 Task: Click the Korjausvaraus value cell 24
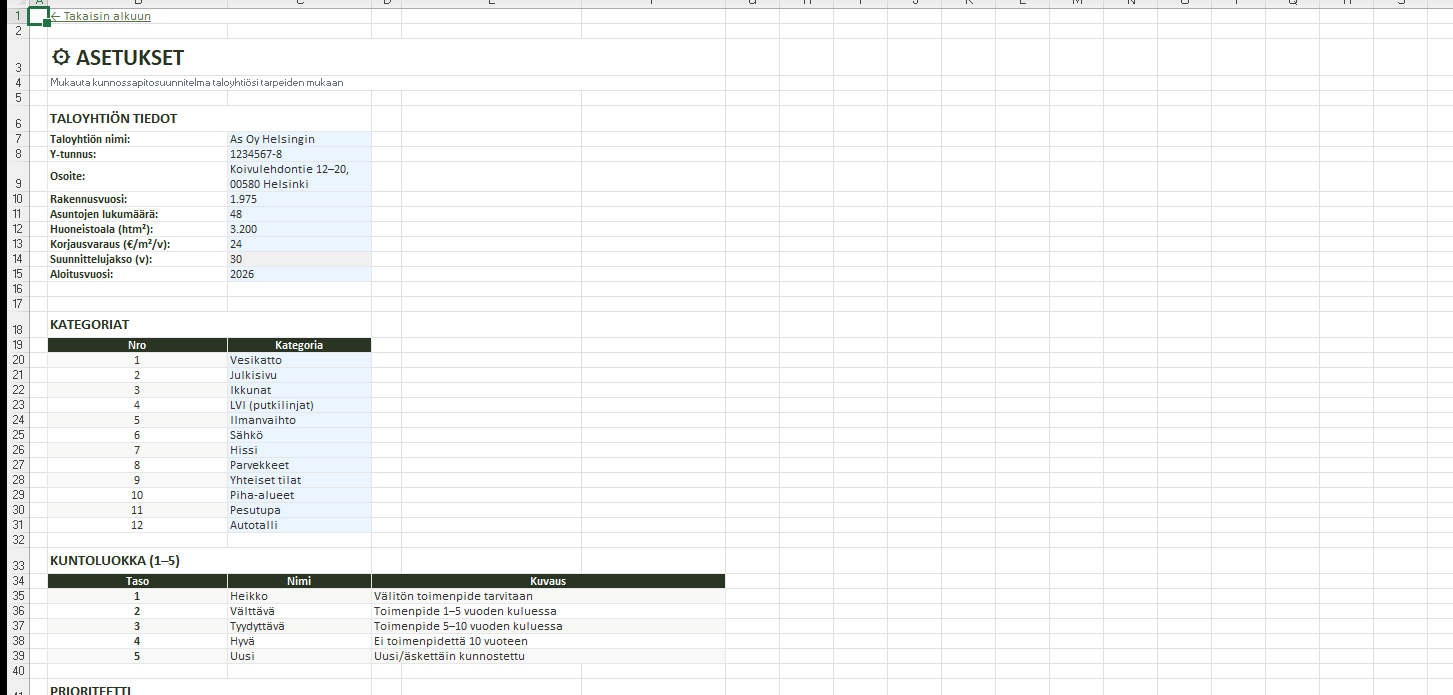pos(298,244)
